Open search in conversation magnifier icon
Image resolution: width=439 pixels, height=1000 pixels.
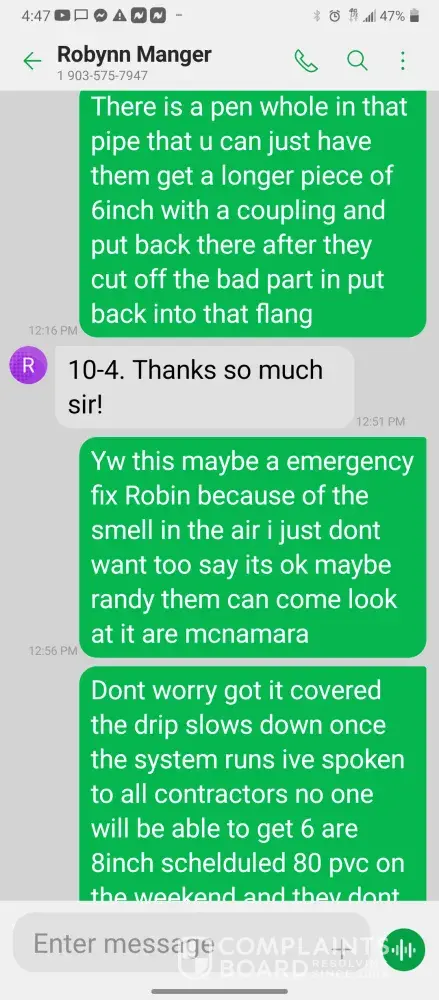click(357, 61)
